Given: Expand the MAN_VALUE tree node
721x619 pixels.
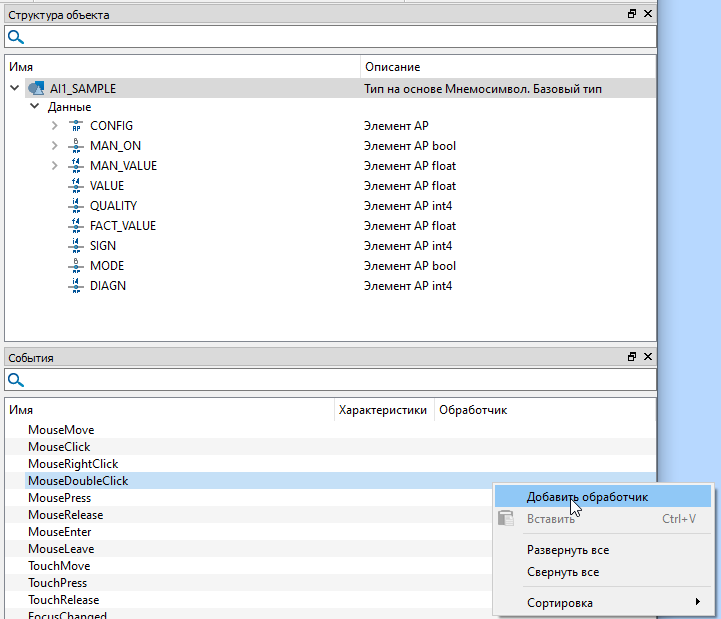Looking at the screenshot, I should tap(54, 166).
